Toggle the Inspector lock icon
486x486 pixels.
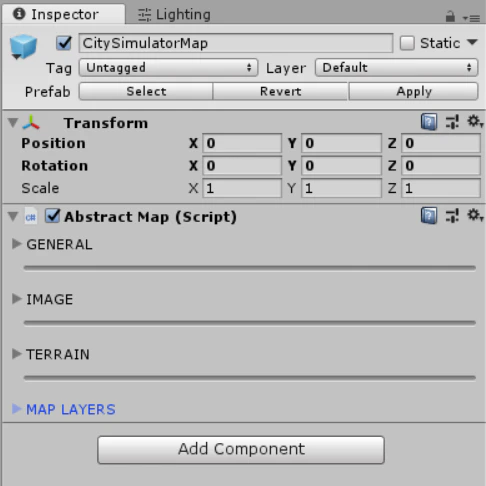(x=450, y=16)
